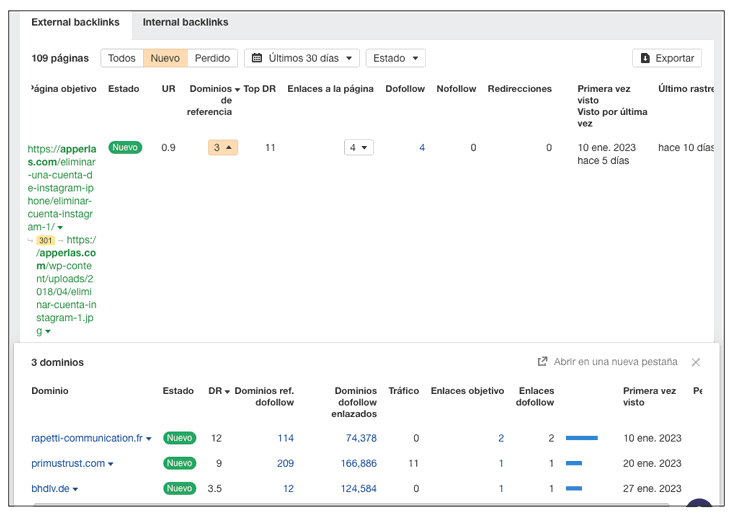Click the 301 redirect badge
Viewport: 730px width, 514px height.
[45, 240]
